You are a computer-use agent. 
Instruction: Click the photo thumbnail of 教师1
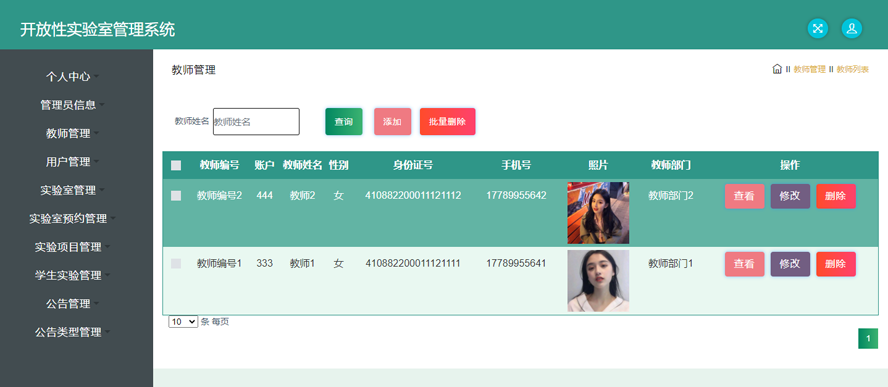pyautogui.click(x=598, y=281)
